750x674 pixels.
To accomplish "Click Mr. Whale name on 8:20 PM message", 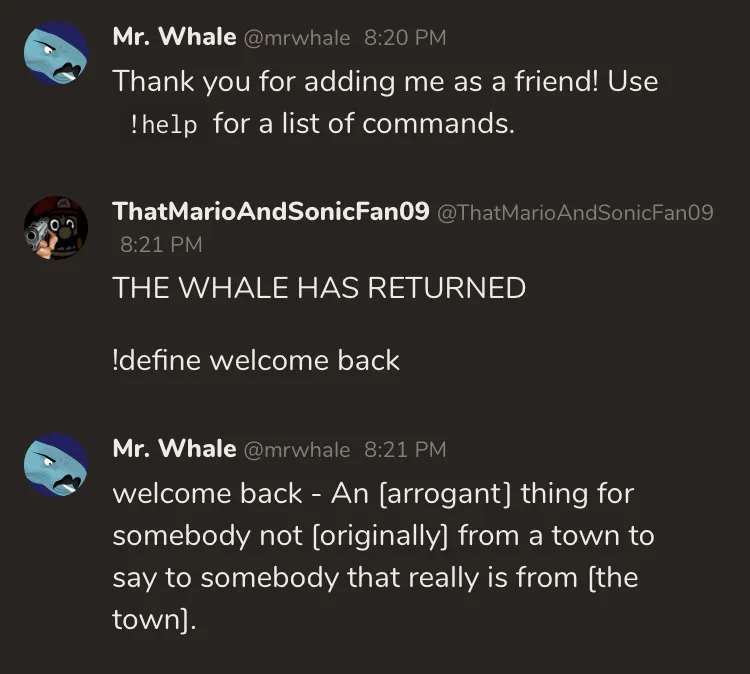I will pos(174,37).
